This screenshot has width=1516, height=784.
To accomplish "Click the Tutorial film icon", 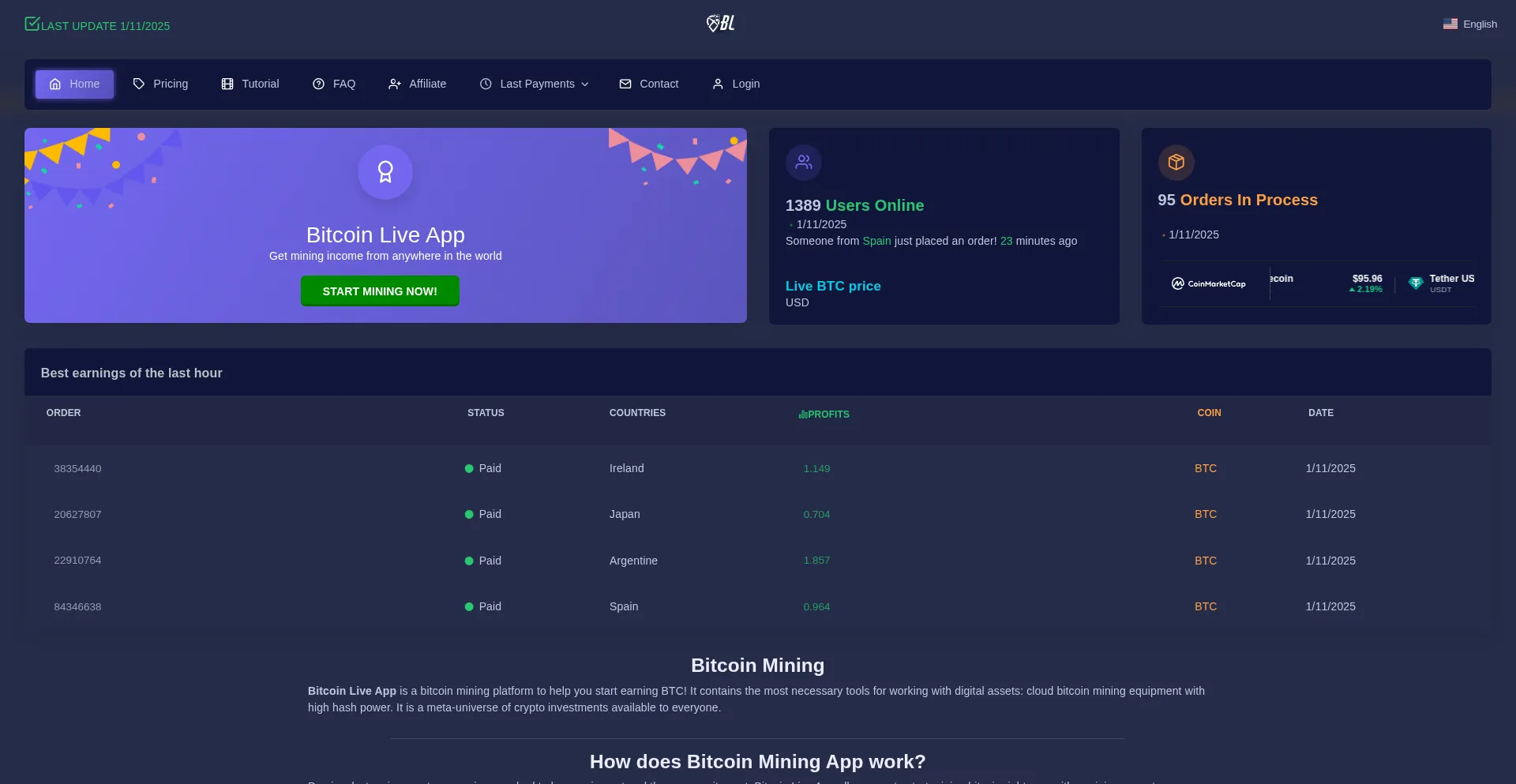I will [227, 84].
